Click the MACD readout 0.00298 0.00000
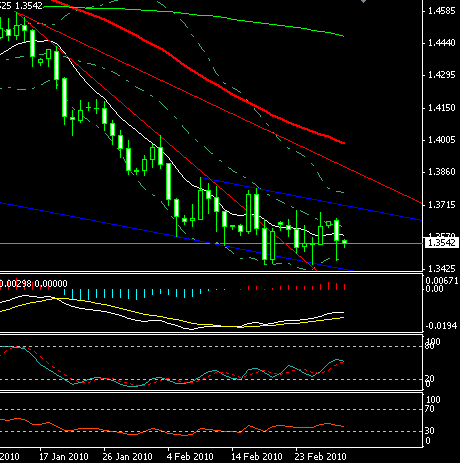 click(33, 284)
